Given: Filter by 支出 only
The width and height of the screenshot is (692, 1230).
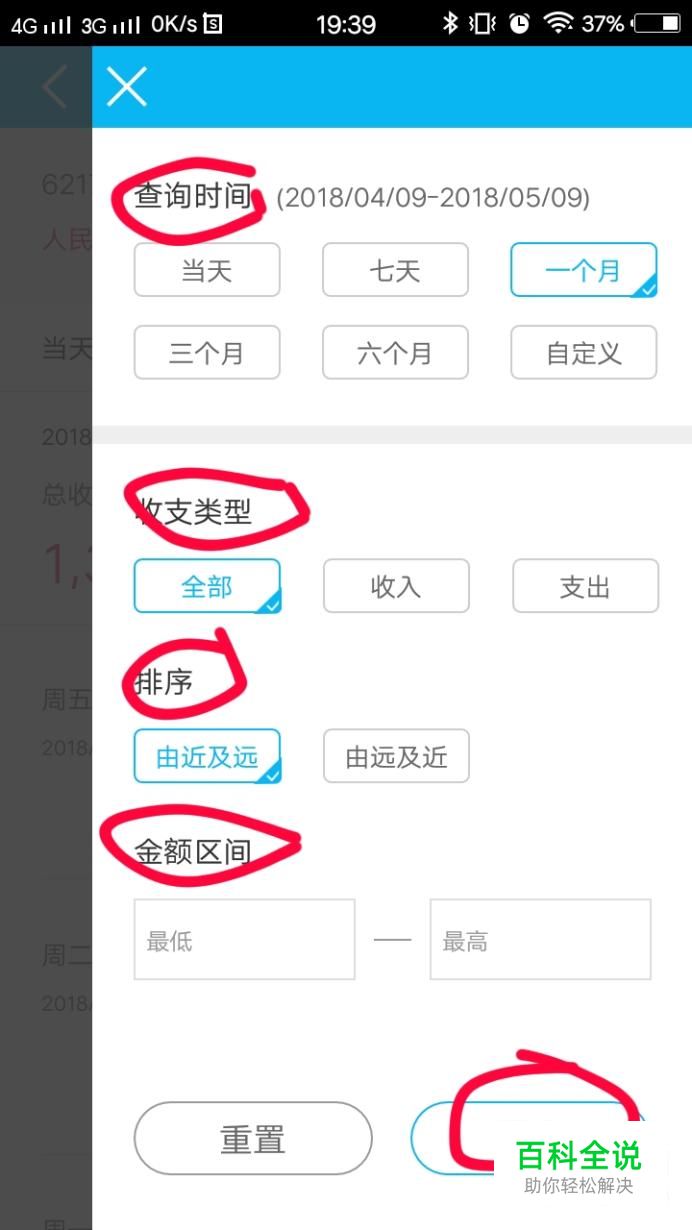Looking at the screenshot, I should (x=585, y=586).
